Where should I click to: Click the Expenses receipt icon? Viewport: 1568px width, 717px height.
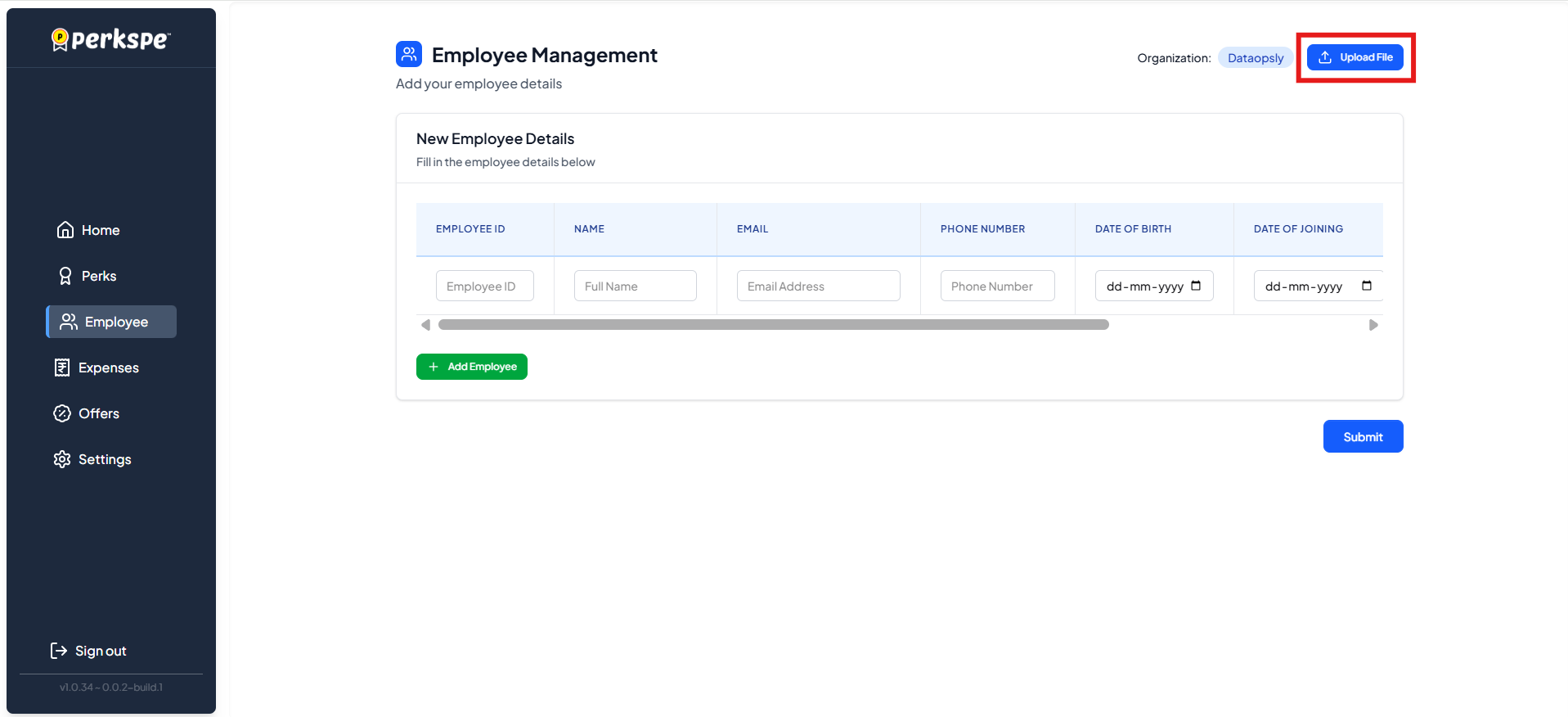click(x=62, y=368)
